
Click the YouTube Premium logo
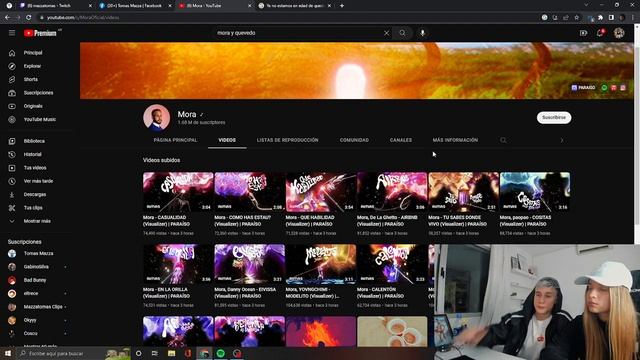(40, 33)
